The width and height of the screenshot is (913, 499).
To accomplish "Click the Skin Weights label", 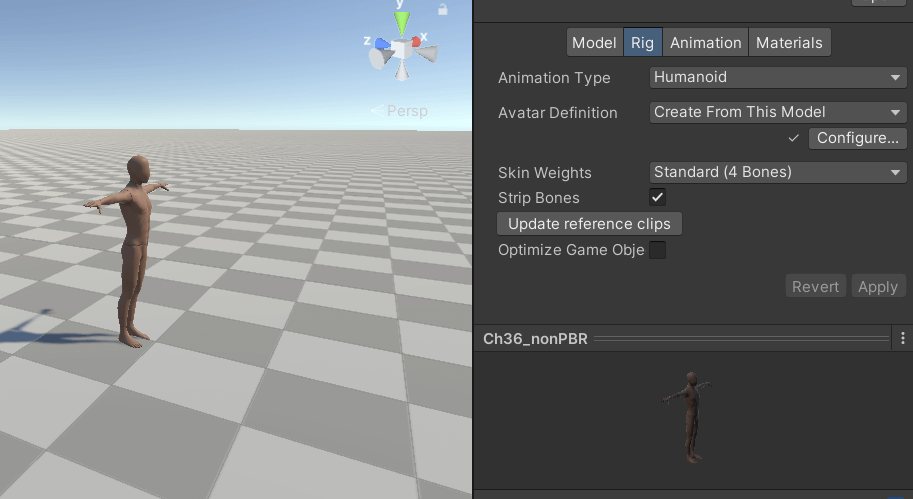I will (x=544, y=172).
